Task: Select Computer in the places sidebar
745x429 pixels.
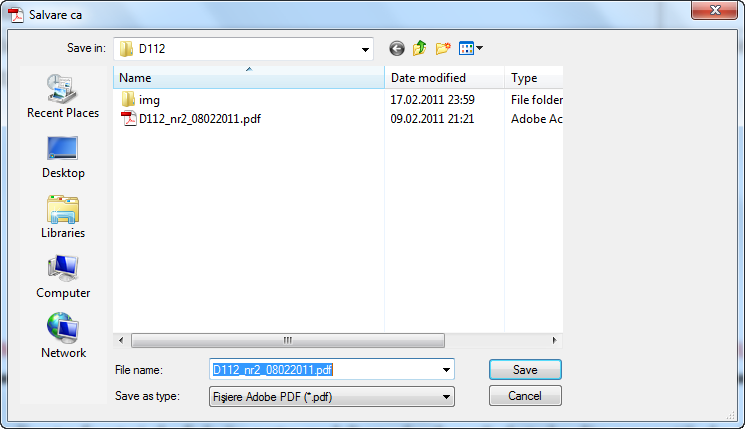Action: pyautogui.click(x=63, y=277)
